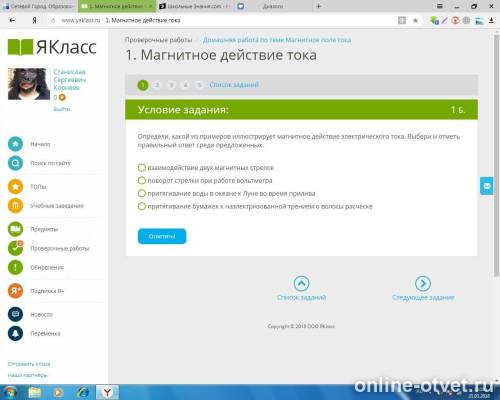Viewport: 500px width, 400px height.
Task: Bookmark page with star icon
Action: pyautogui.click(x=415, y=20)
